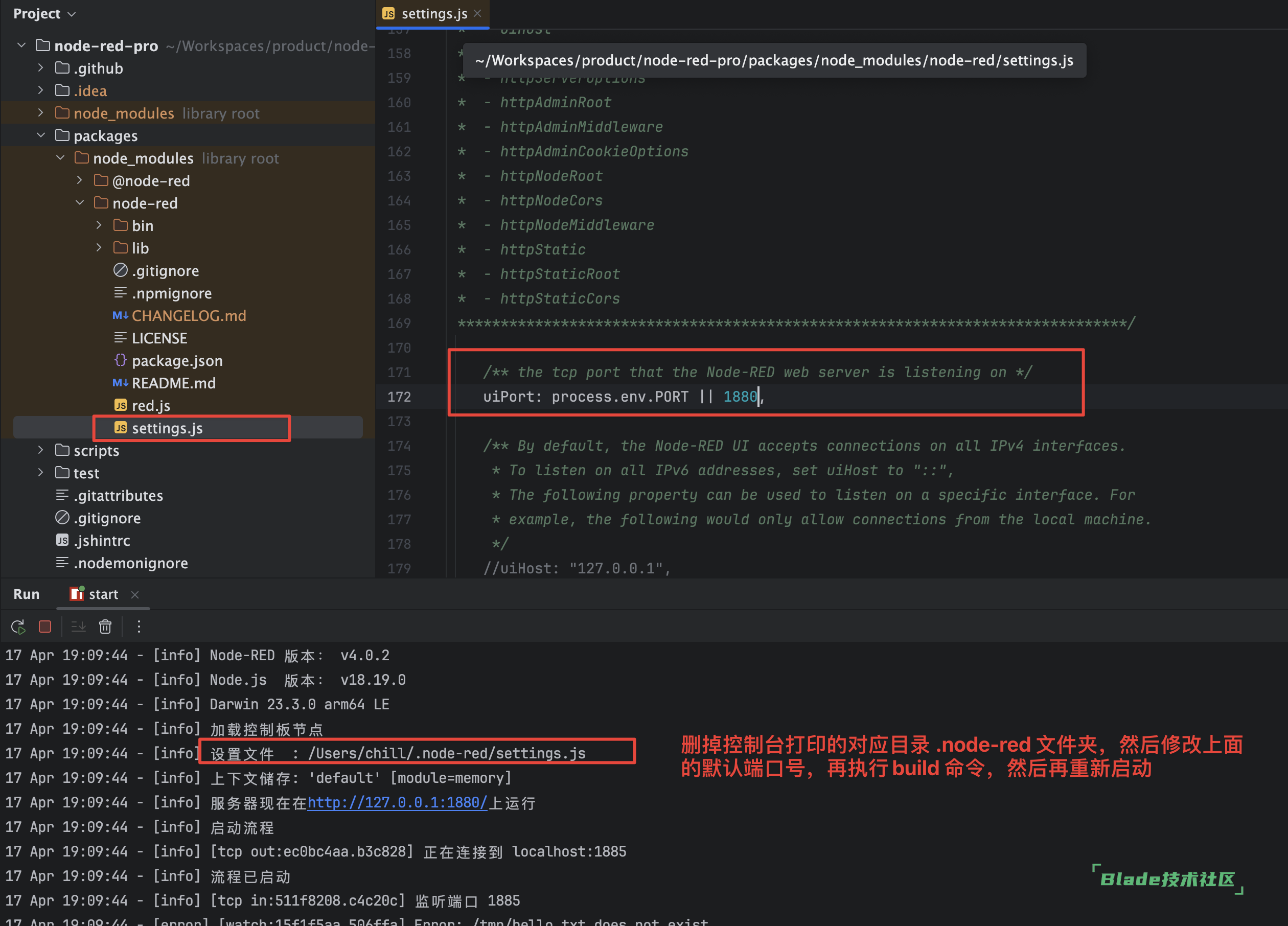Screen dimensions: 1288x926
Task: Stop the running start process
Action: (45, 626)
